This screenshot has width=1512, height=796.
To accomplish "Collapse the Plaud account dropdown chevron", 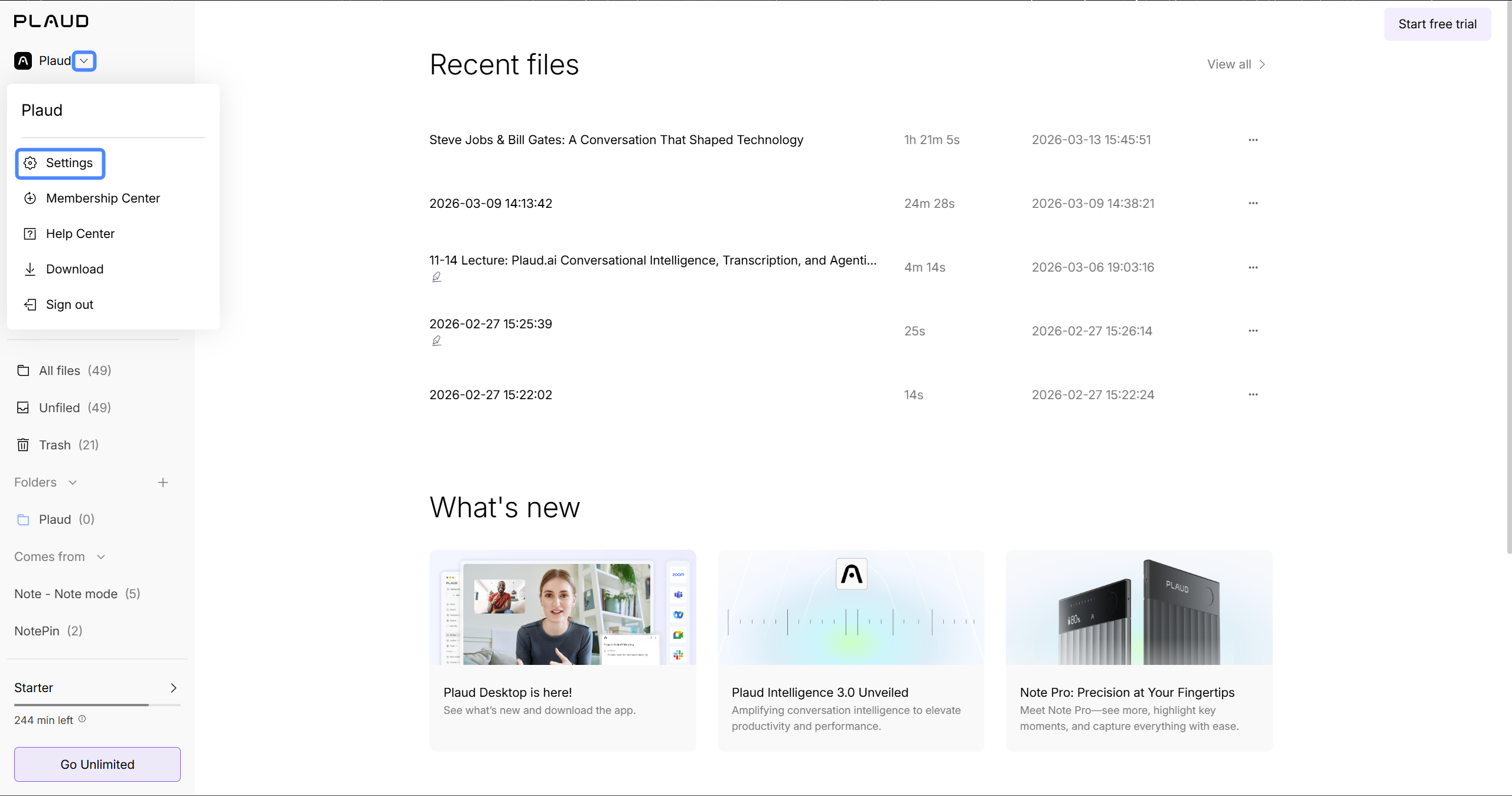I will pos(84,61).
